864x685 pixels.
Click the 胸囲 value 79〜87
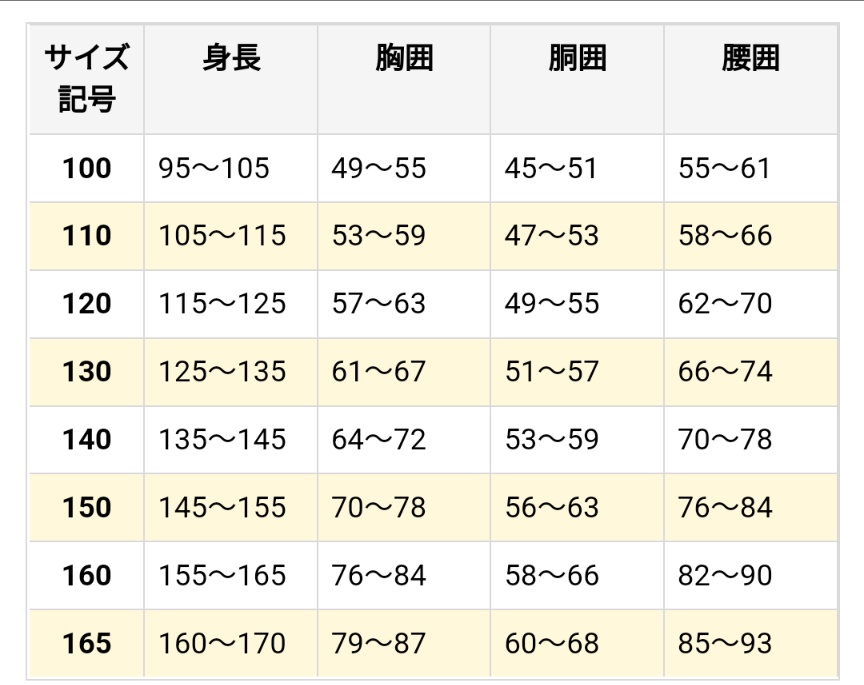[379, 643]
